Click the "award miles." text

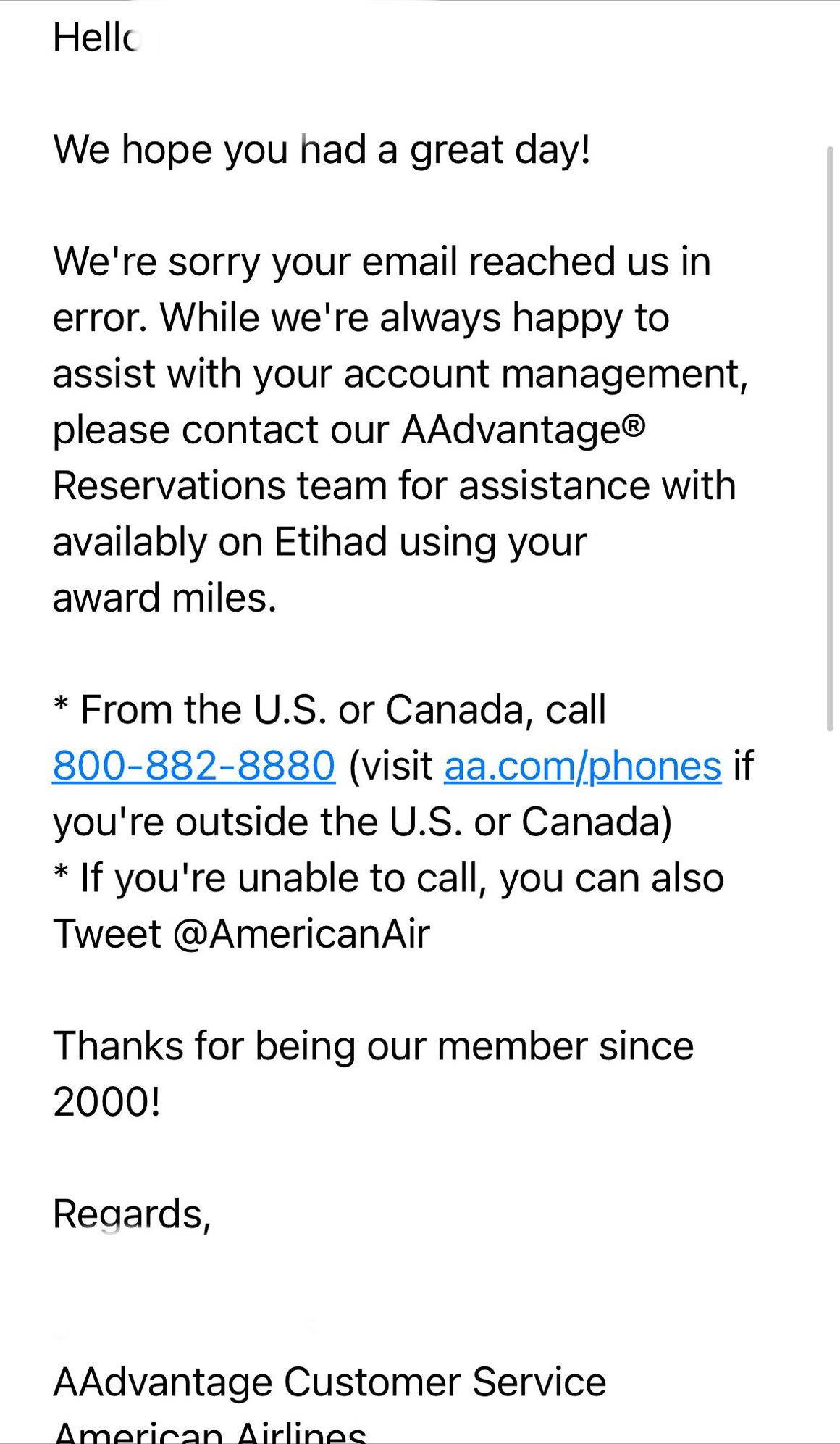click(164, 598)
